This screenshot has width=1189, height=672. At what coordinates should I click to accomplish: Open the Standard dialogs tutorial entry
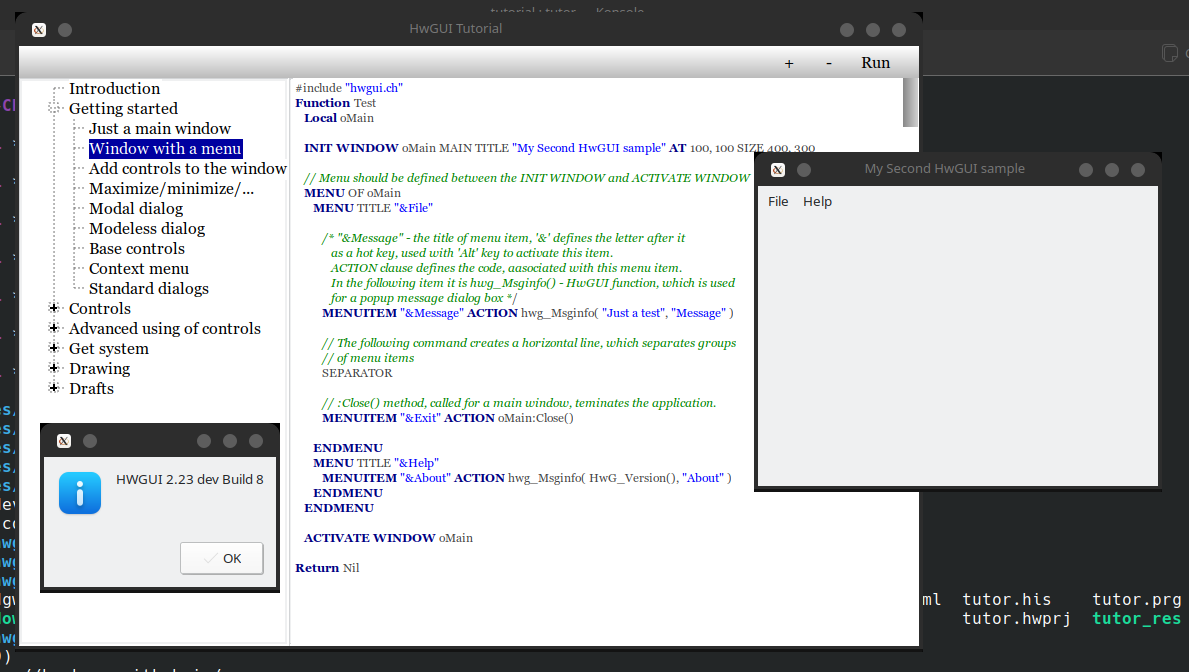[x=149, y=289]
